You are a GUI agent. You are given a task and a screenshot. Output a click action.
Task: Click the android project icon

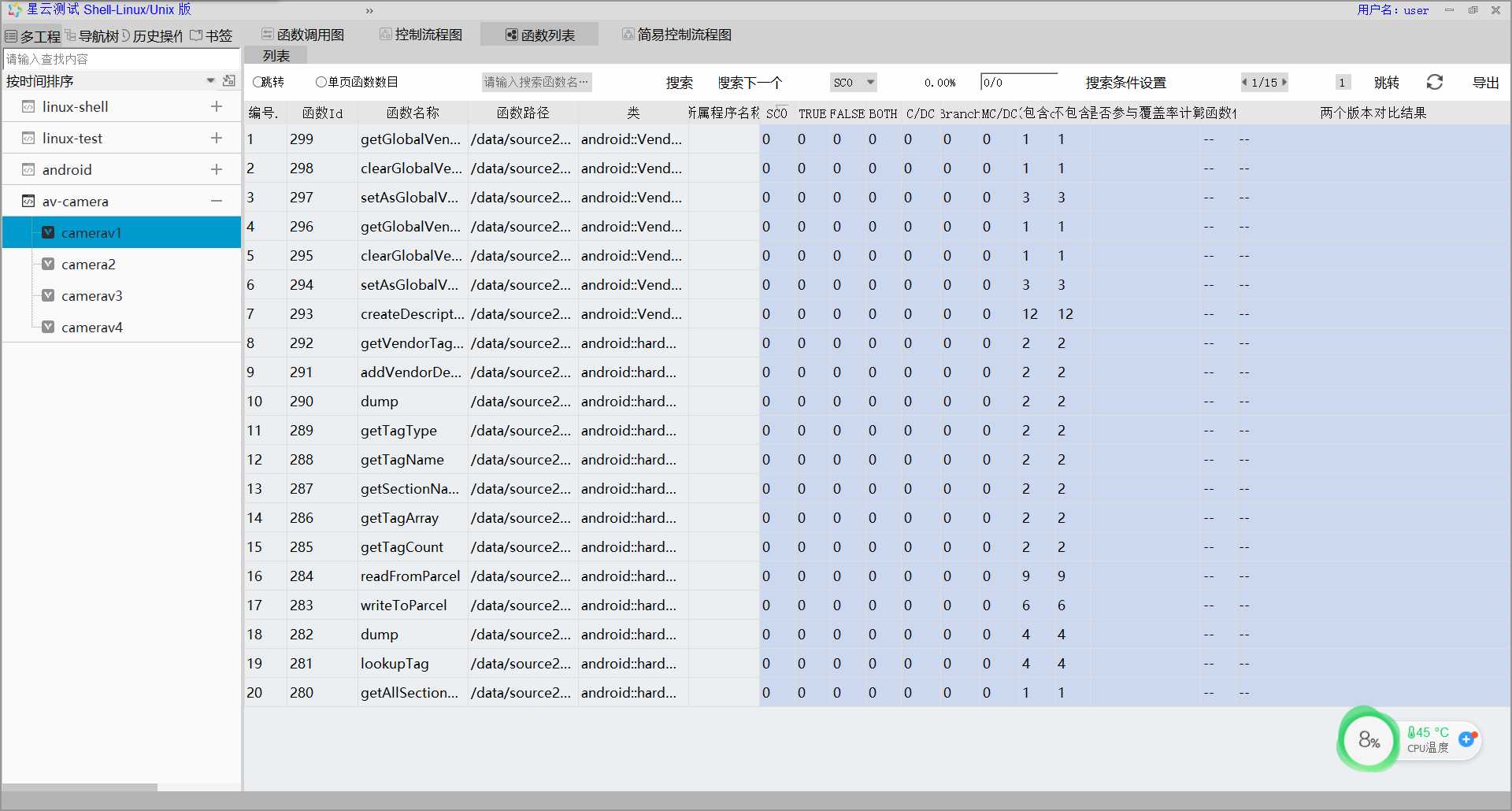click(x=28, y=169)
